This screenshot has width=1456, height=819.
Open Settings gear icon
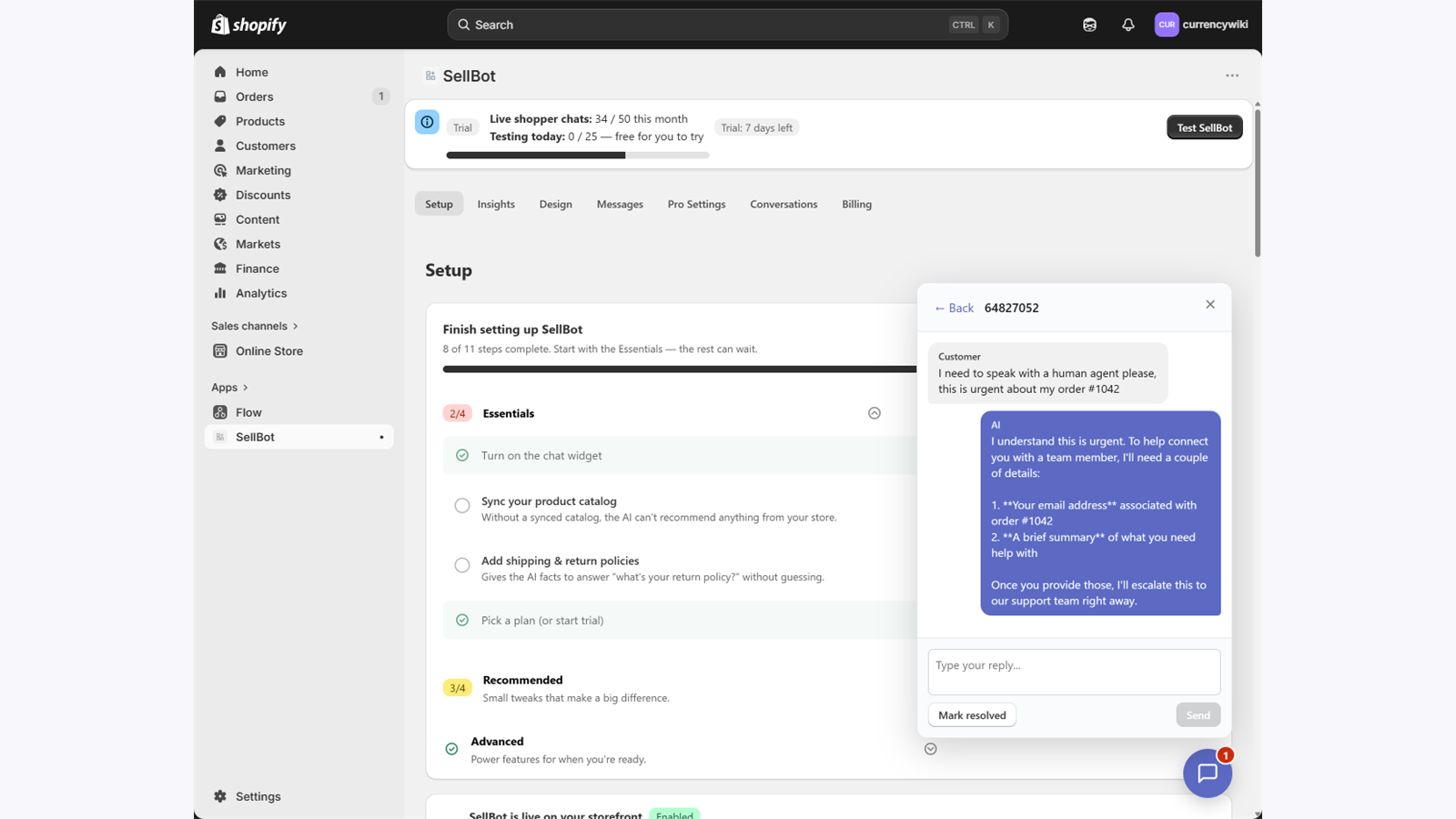[220, 796]
